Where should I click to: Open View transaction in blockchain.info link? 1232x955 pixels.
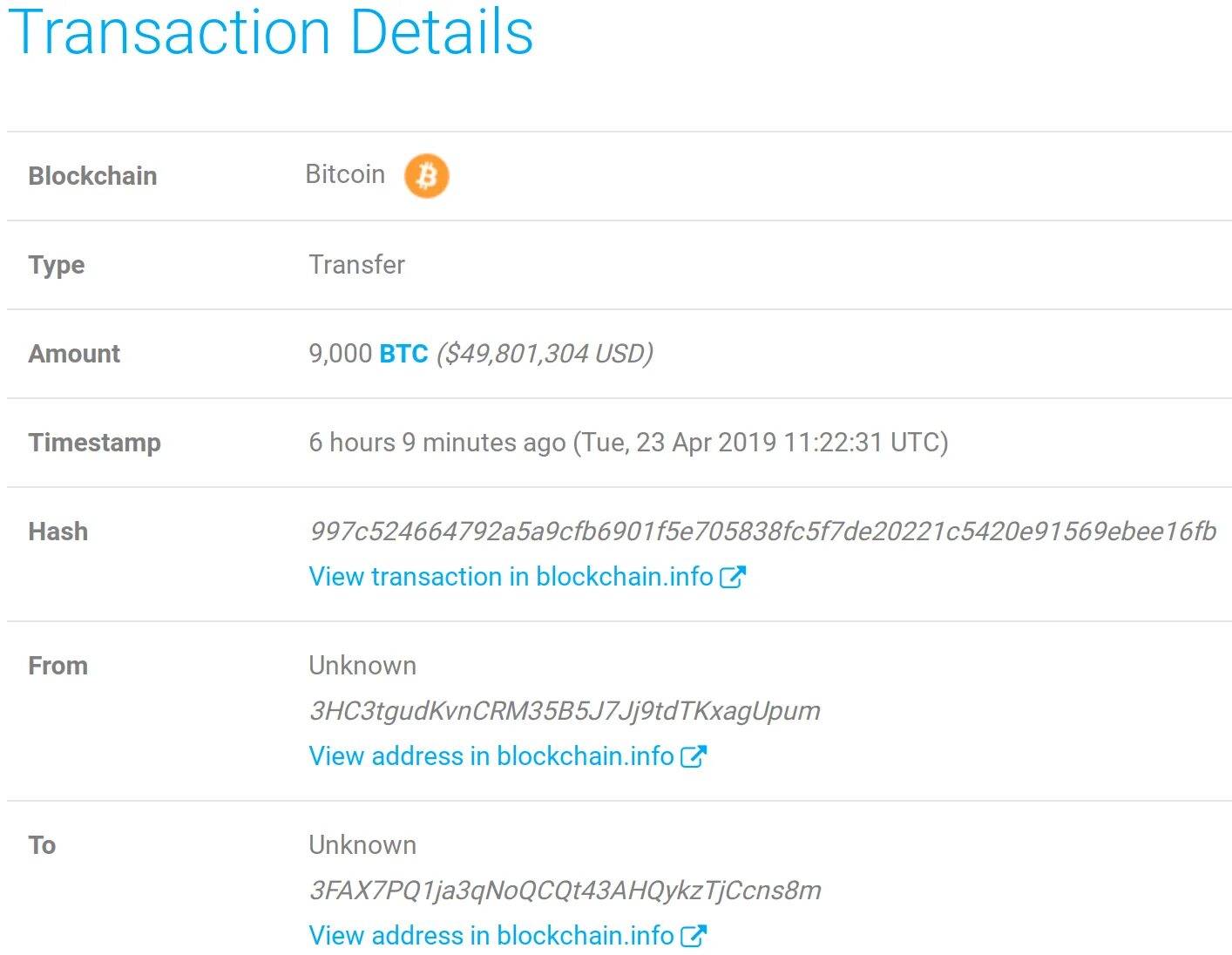[511, 577]
